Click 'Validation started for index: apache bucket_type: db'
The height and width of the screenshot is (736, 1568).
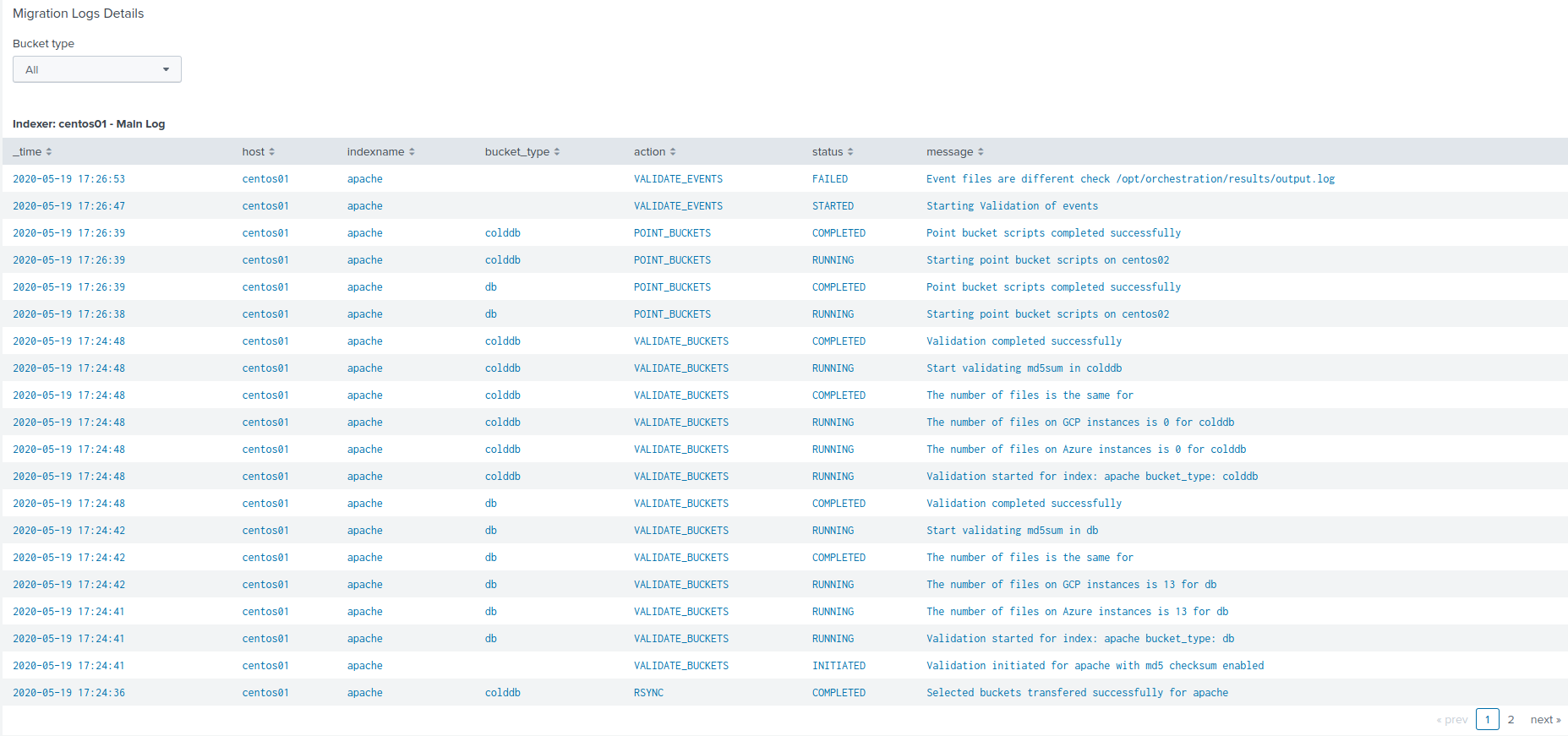1080,638
